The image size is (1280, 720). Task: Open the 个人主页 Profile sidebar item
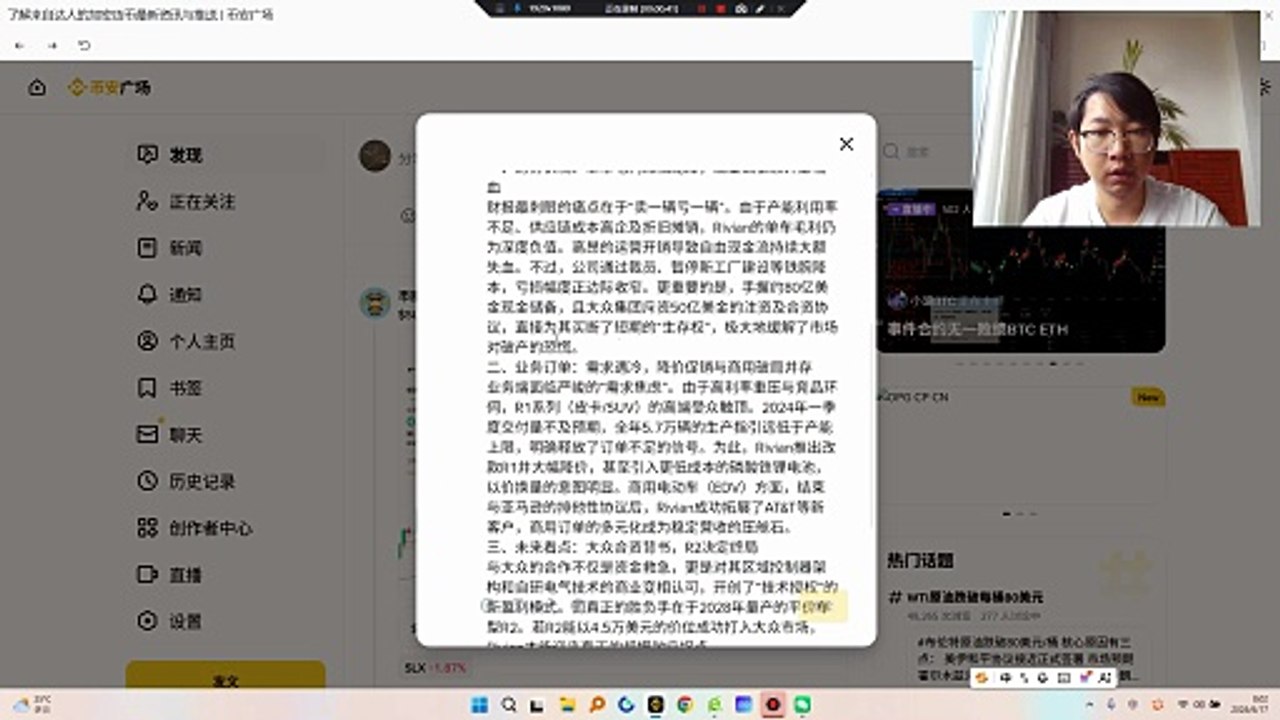click(227, 341)
